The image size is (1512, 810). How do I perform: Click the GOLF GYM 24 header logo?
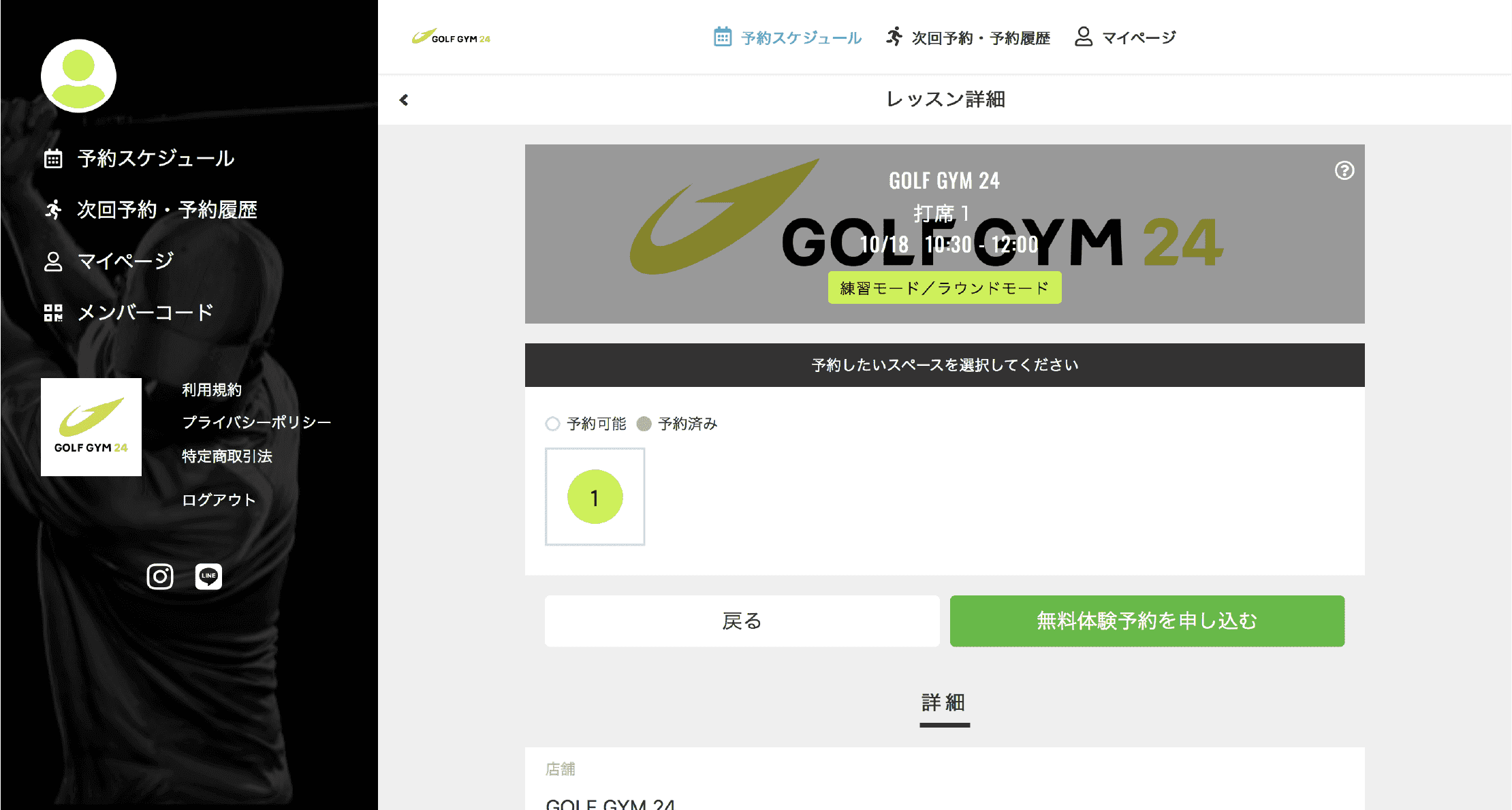451,37
